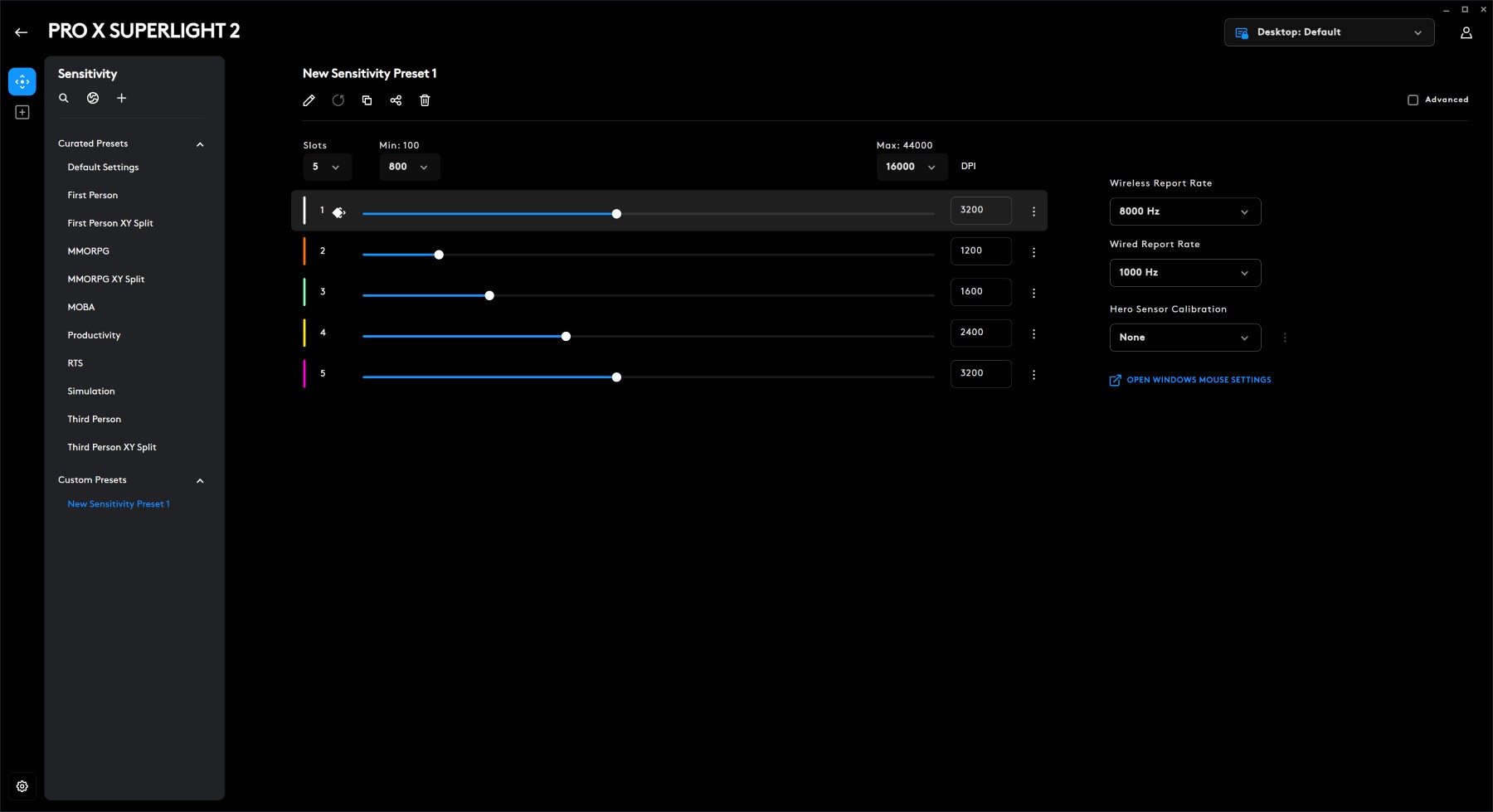Click the pencil icon to rename preset

[309, 100]
